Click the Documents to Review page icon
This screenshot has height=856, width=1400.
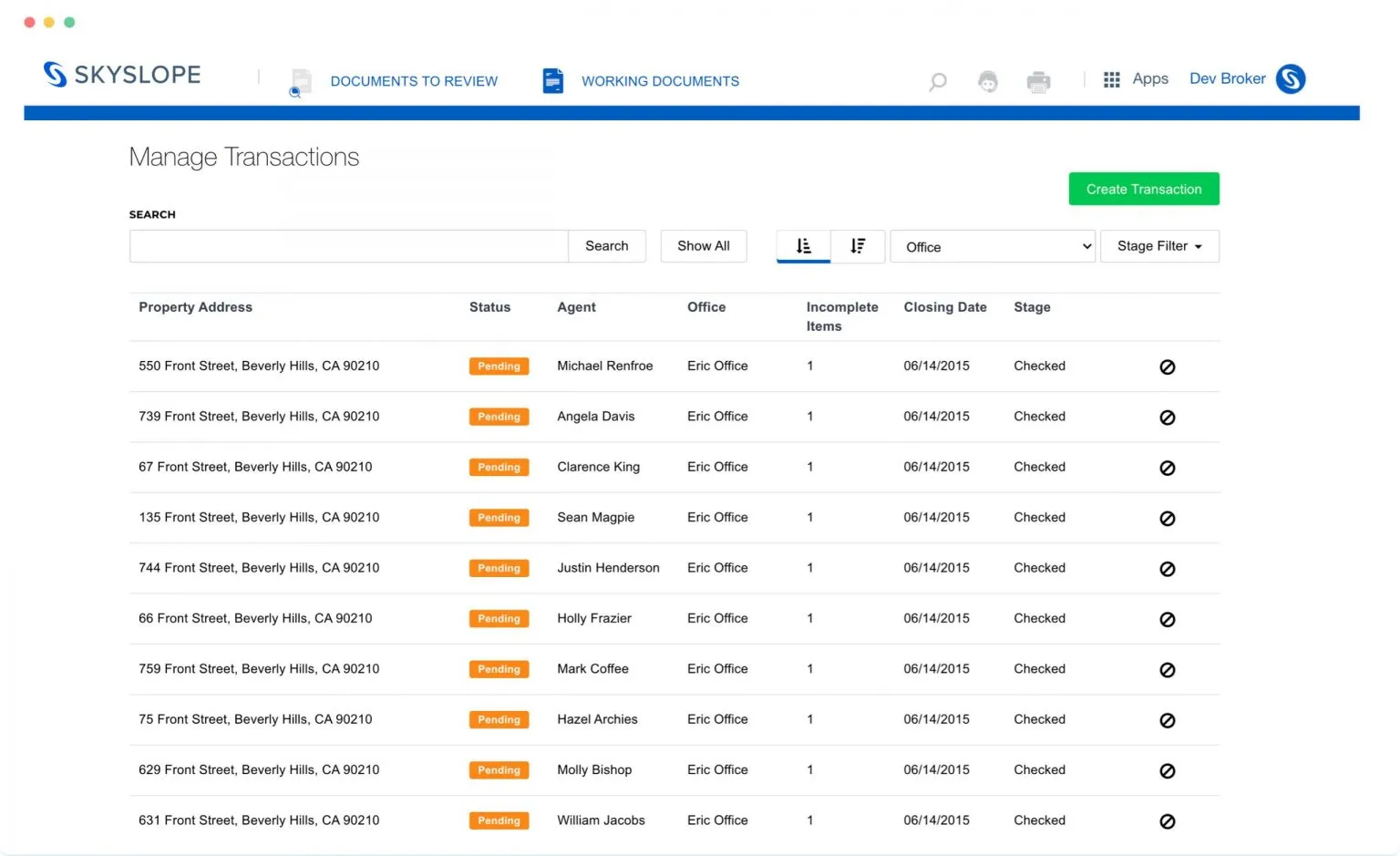[x=301, y=81]
